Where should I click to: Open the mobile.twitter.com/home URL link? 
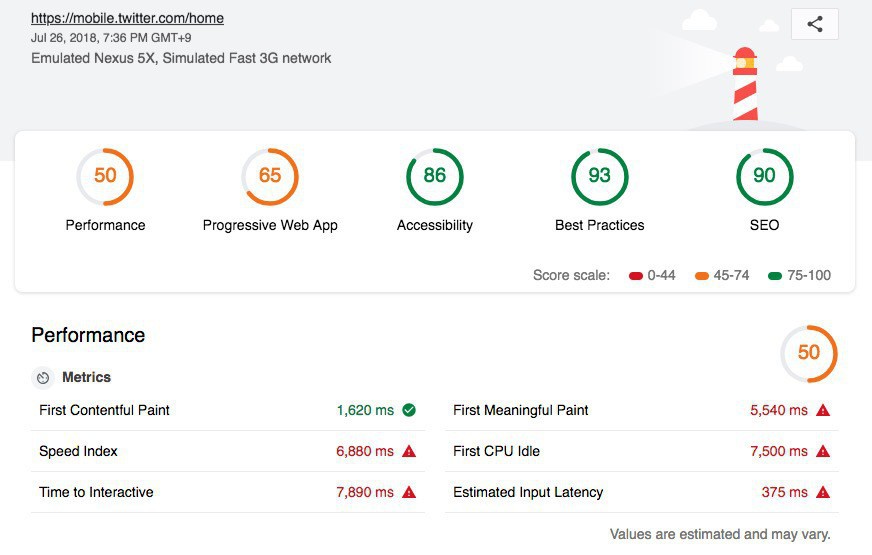[127, 18]
